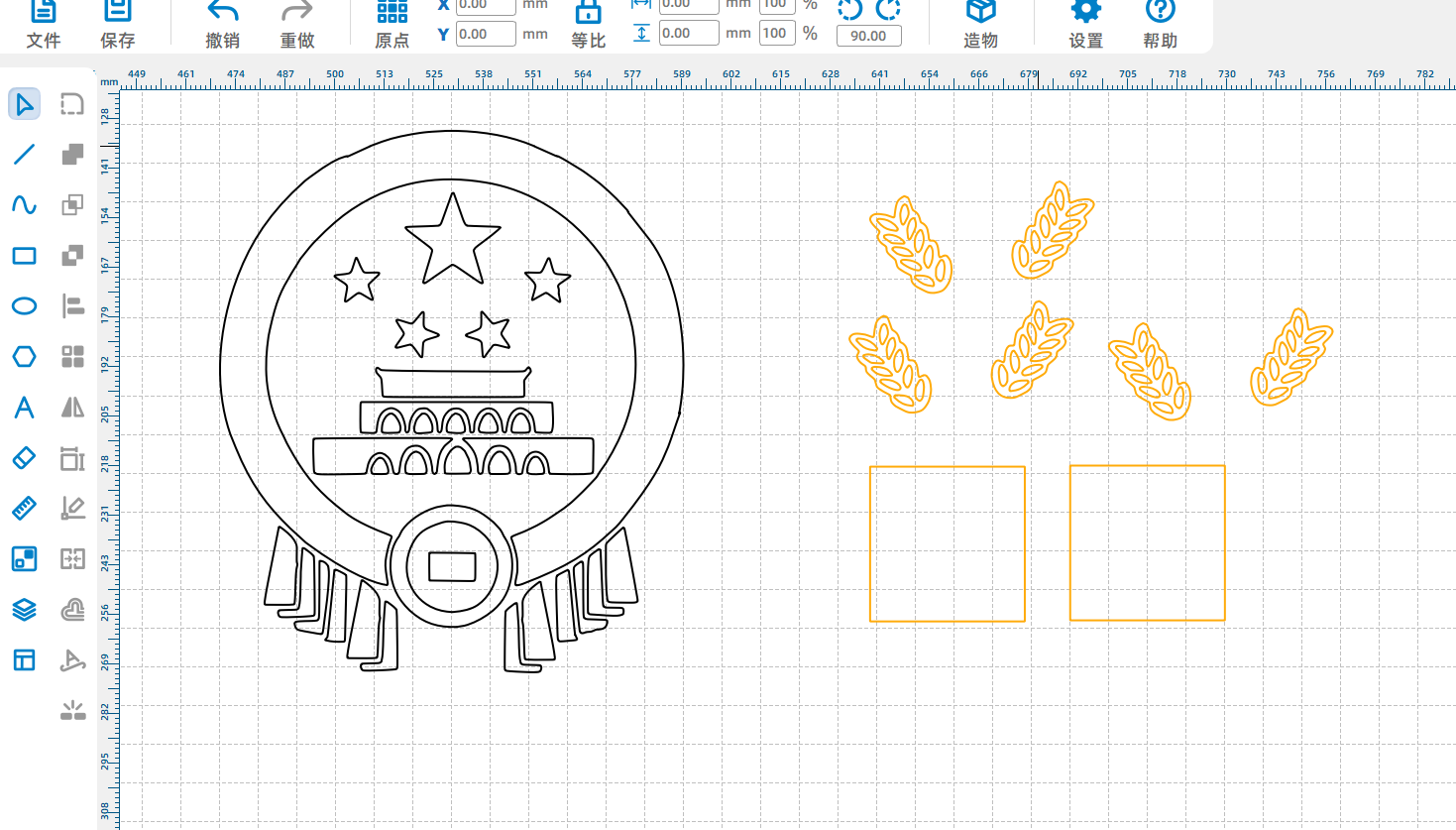Click the Y position input field
Screen dimensions: 1456x830
(x=486, y=34)
